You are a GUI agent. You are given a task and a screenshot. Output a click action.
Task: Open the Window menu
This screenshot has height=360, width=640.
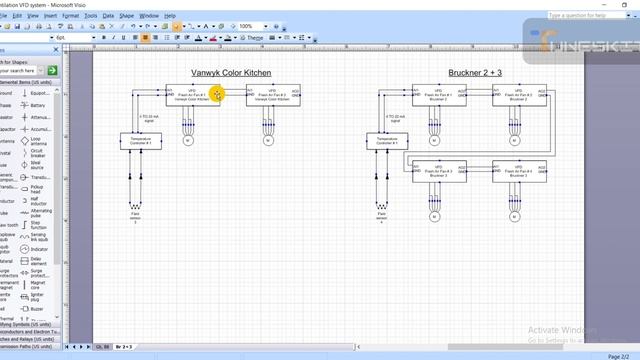pyautogui.click(x=149, y=16)
